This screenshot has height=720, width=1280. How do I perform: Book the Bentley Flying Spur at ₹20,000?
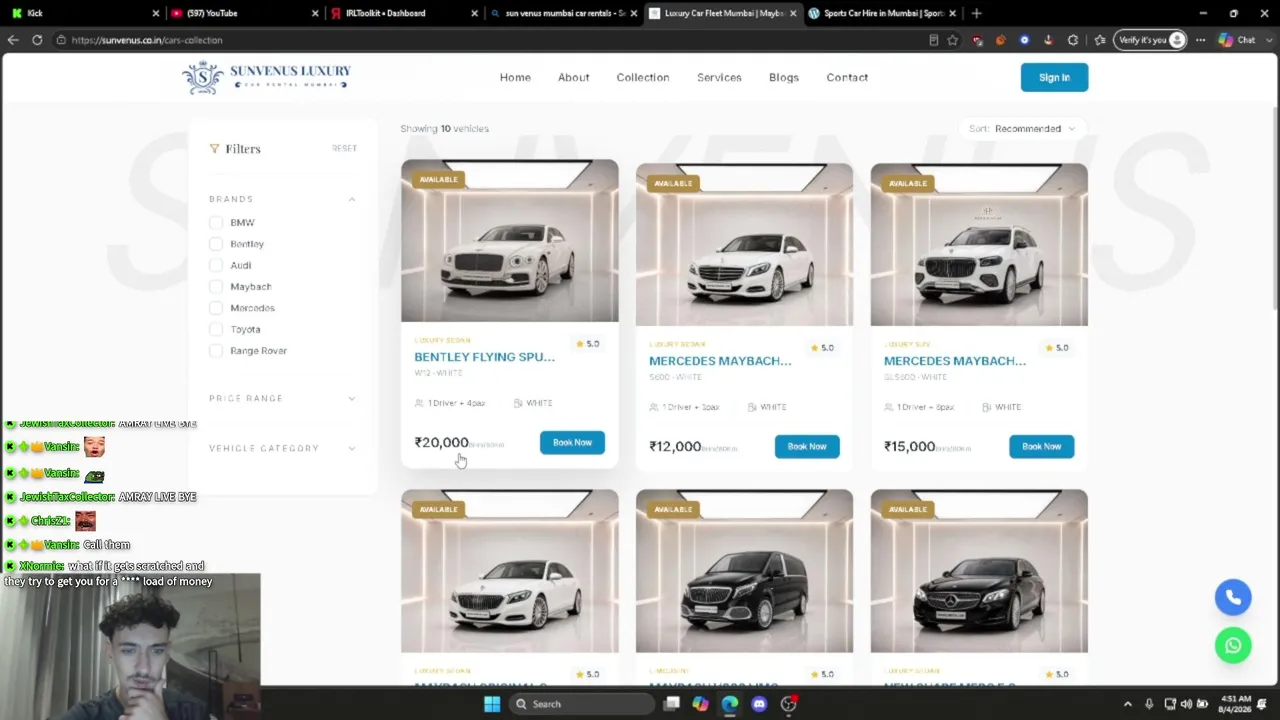point(572,442)
